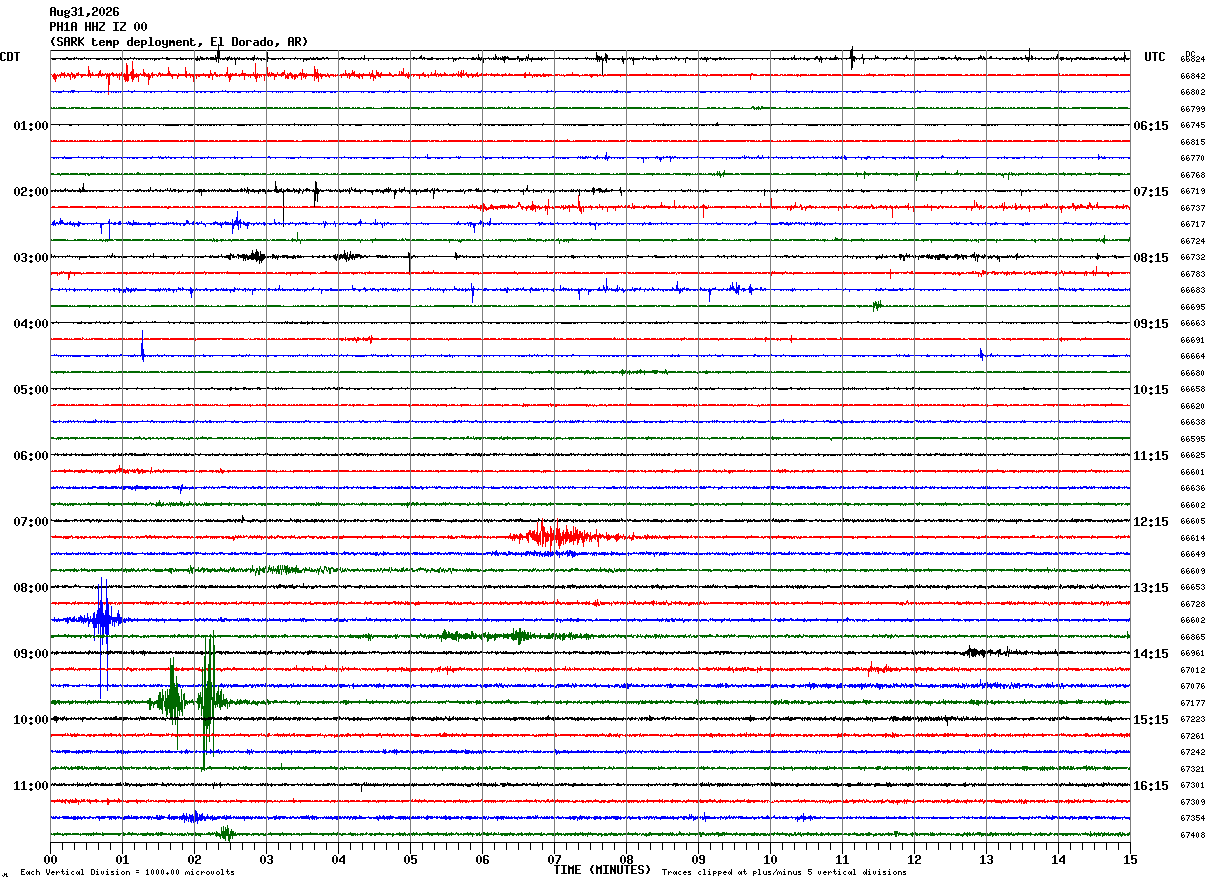Click minute 07 on the bottom axis
This screenshot has width=1210, height=886.
coord(554,859)
